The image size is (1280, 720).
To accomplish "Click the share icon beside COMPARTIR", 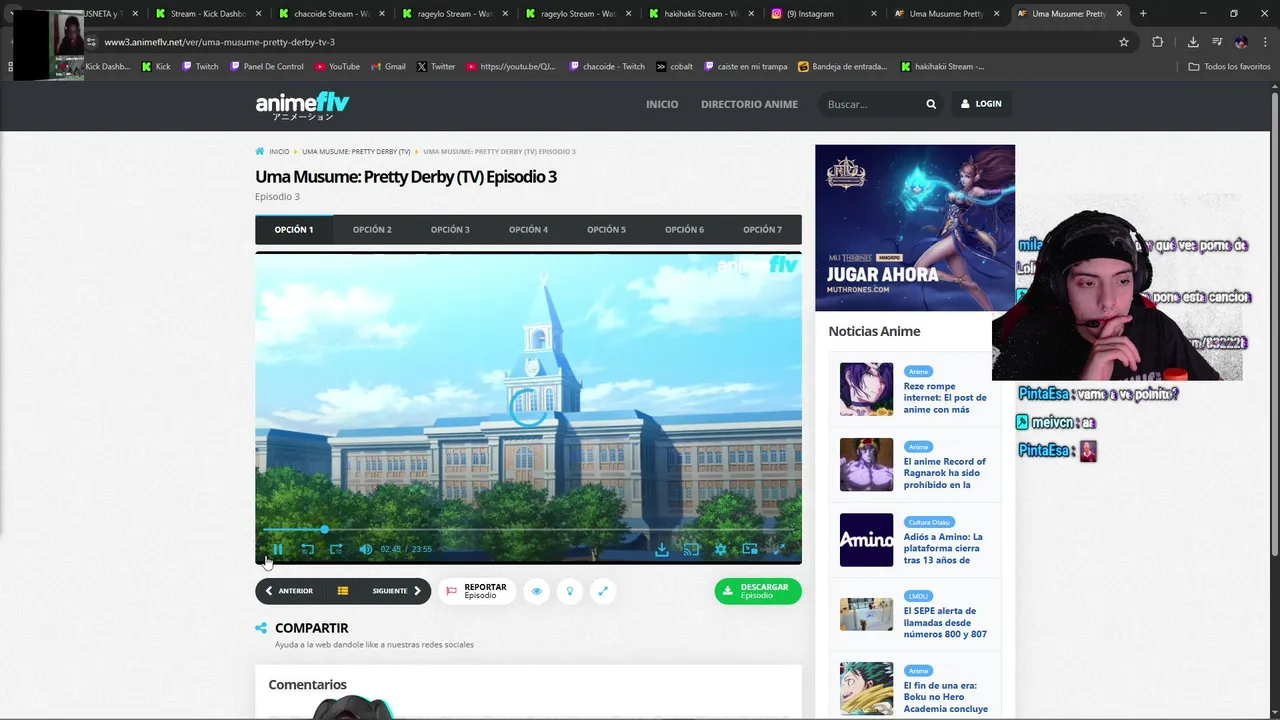I will 261,628.
